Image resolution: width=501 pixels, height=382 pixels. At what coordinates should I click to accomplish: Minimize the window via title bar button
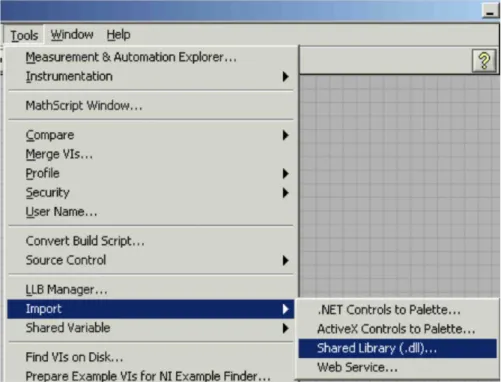coord(490,11)
